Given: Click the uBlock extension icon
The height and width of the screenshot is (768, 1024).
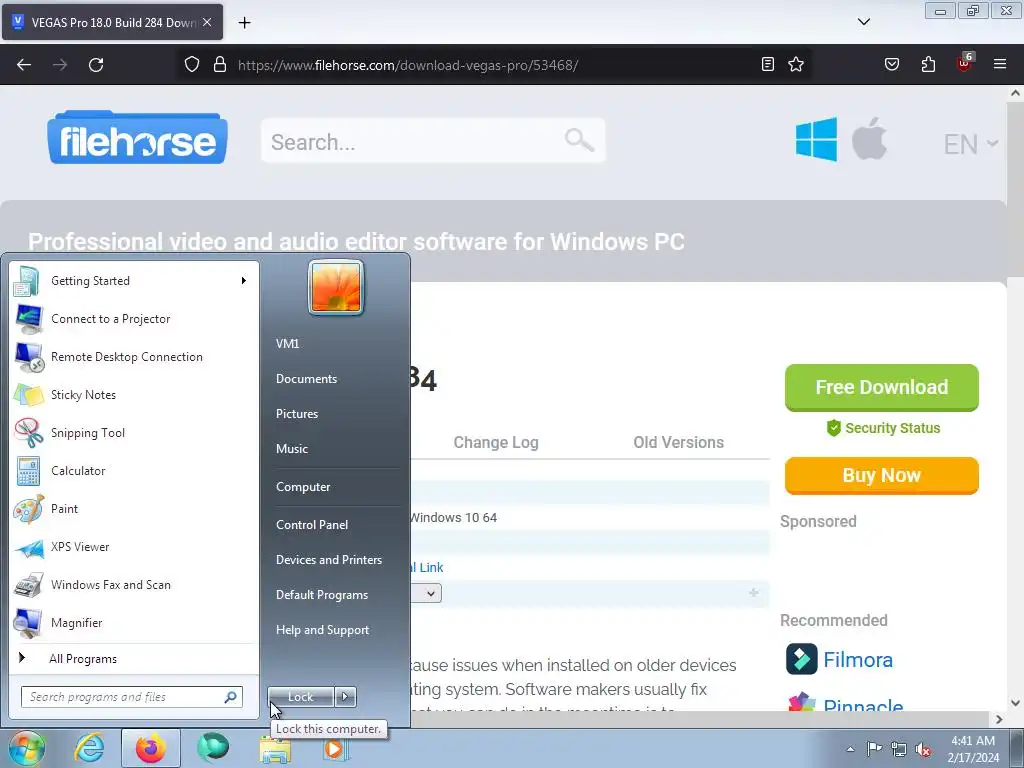Looking at the screenshot, I should pos(965,63).
